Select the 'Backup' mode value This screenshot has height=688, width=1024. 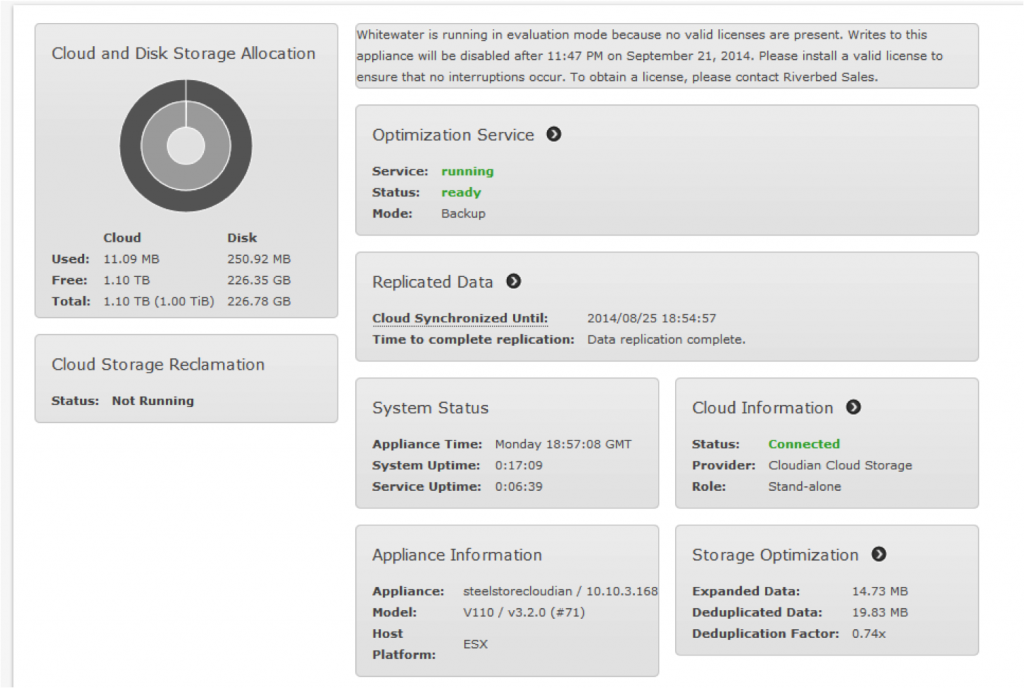(x=463, y=213)
